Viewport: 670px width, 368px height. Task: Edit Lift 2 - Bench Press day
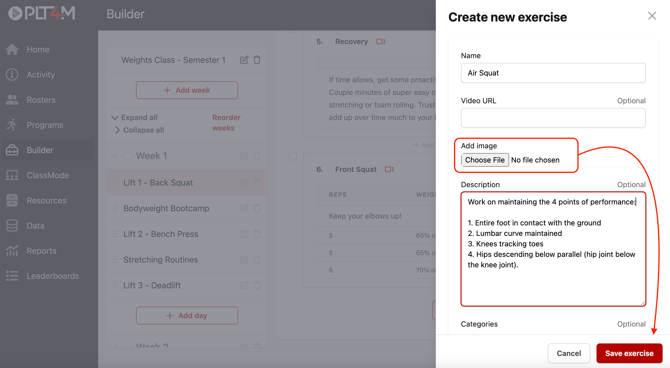244,234
